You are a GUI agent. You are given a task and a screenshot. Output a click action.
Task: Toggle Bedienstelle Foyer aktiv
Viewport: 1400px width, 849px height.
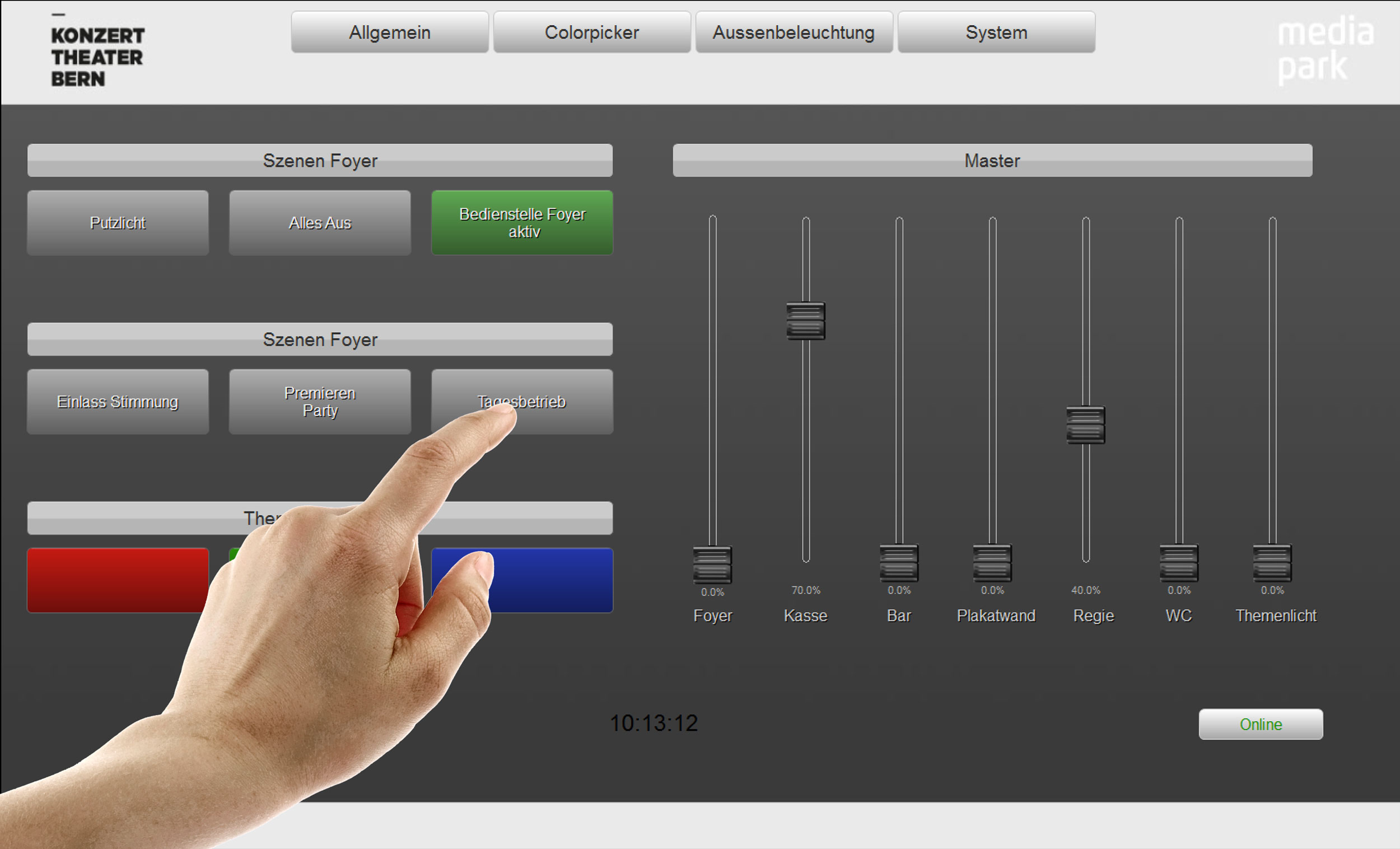521,223
